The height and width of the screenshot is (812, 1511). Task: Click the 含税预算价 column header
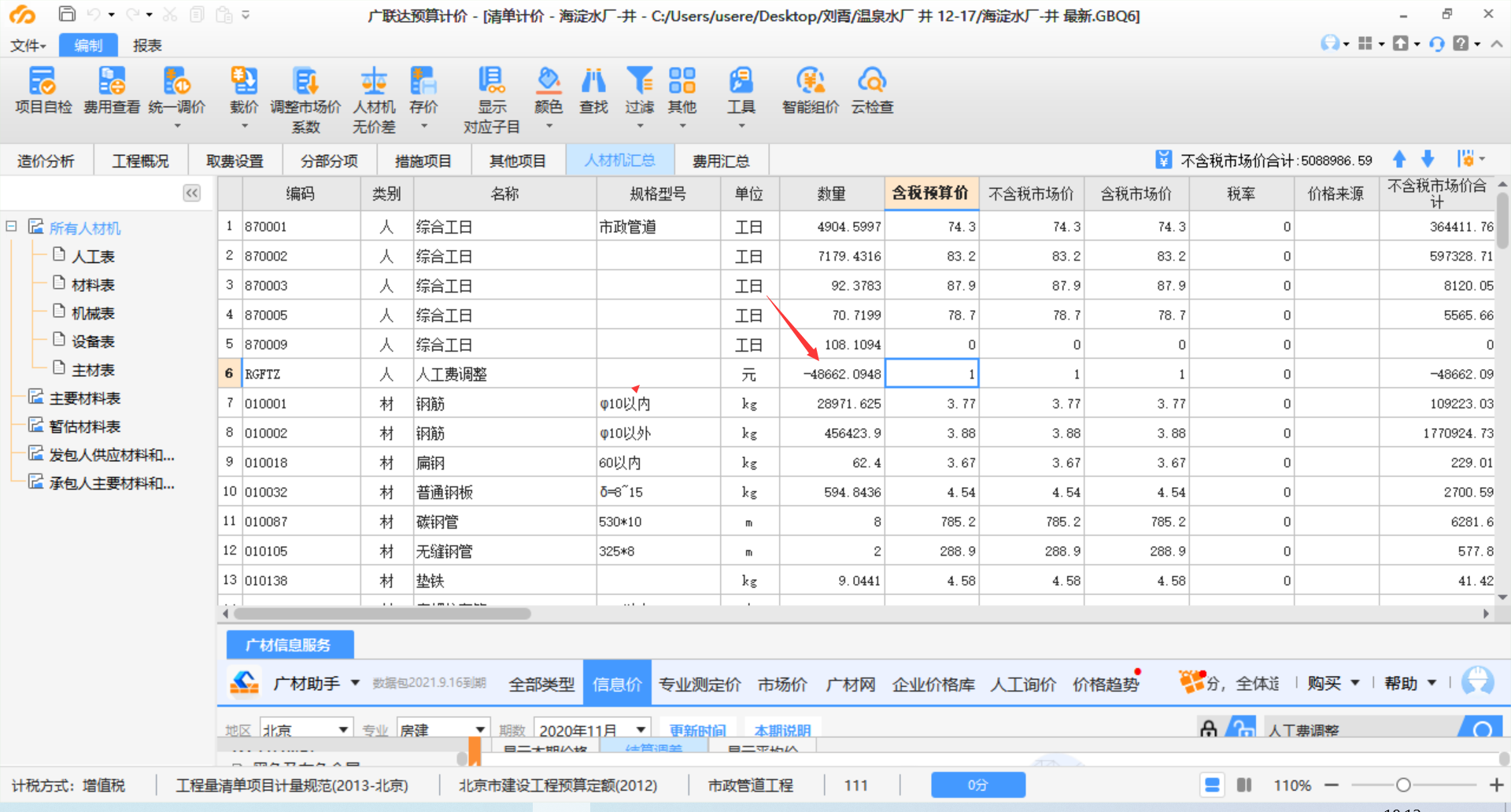(932, 194)
